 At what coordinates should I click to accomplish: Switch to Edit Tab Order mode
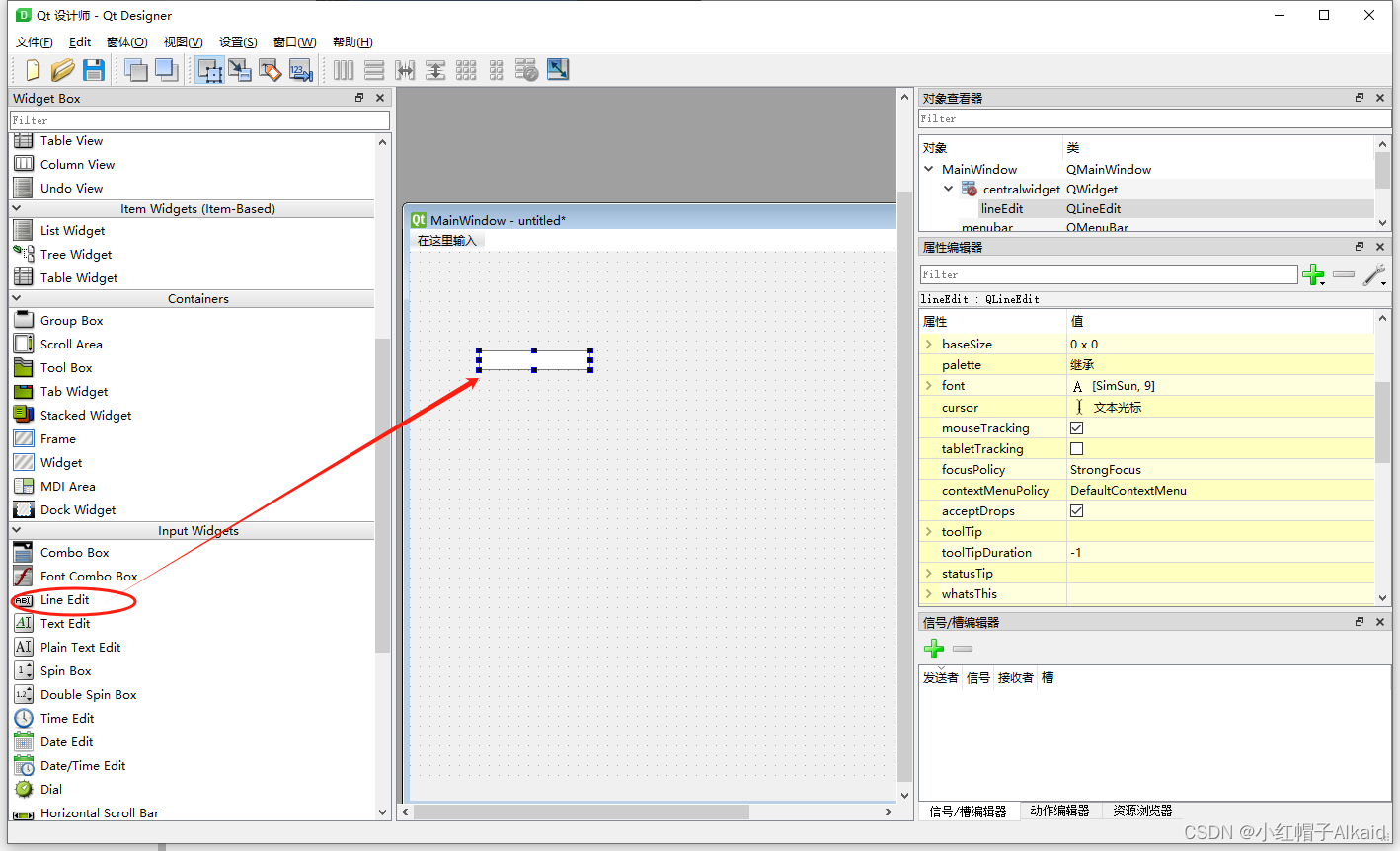301,70
